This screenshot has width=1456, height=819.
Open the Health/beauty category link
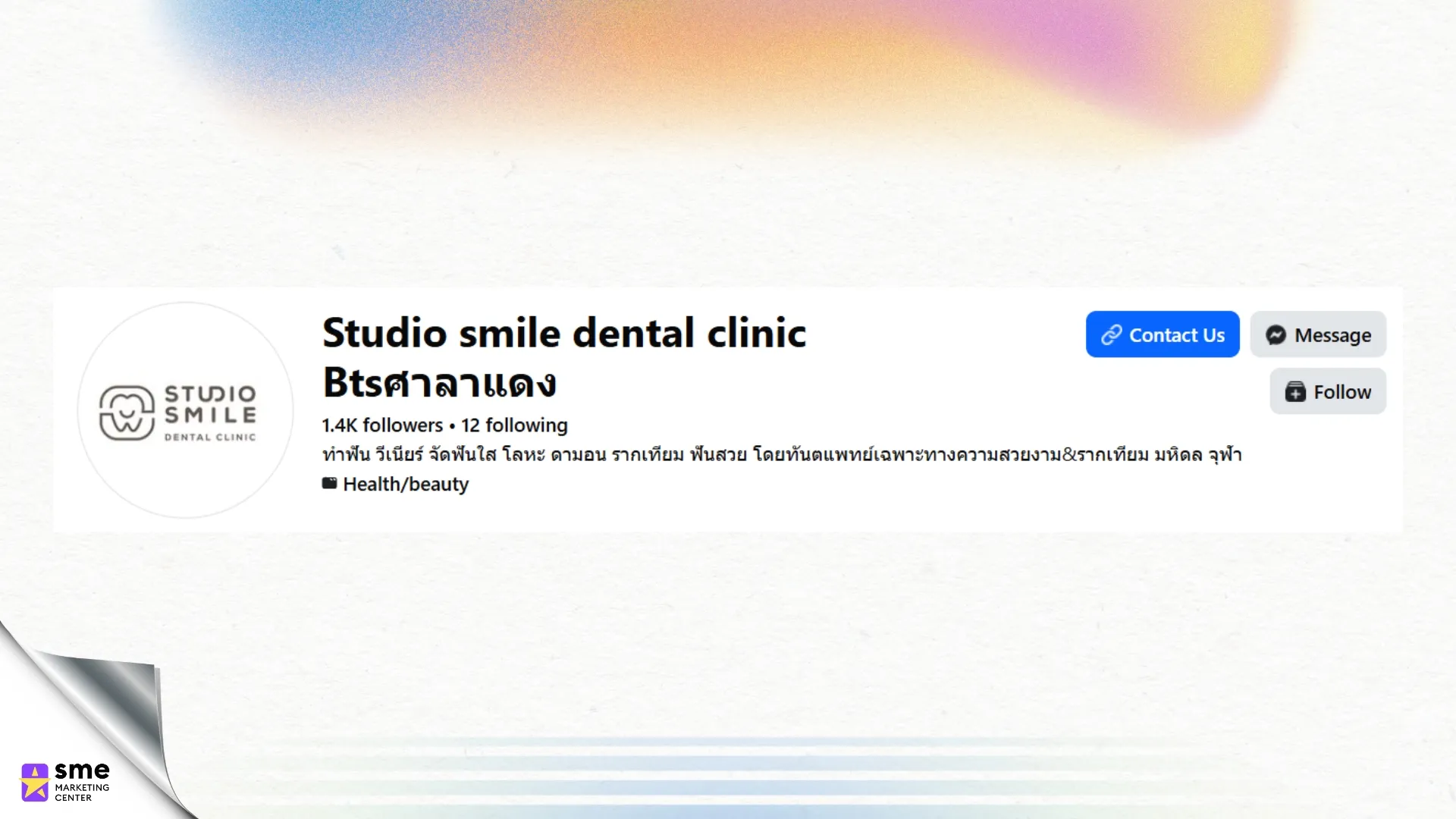click(406, 484)
